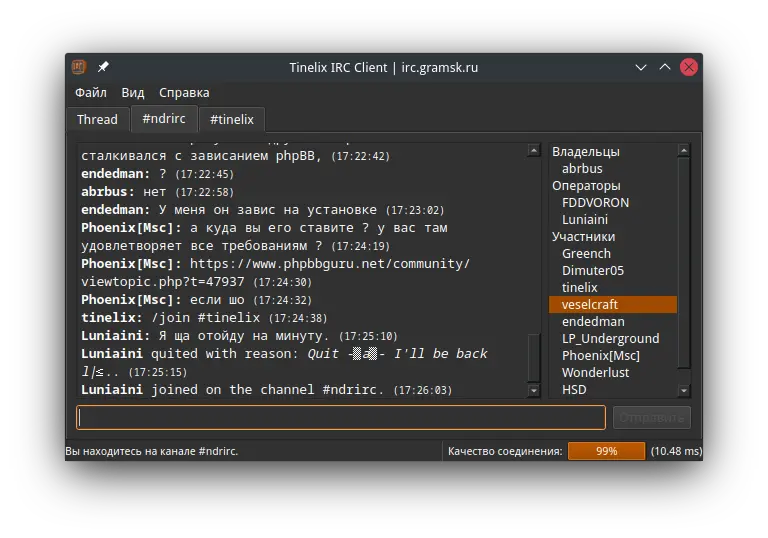Select the Участники group header

(583, 237)
